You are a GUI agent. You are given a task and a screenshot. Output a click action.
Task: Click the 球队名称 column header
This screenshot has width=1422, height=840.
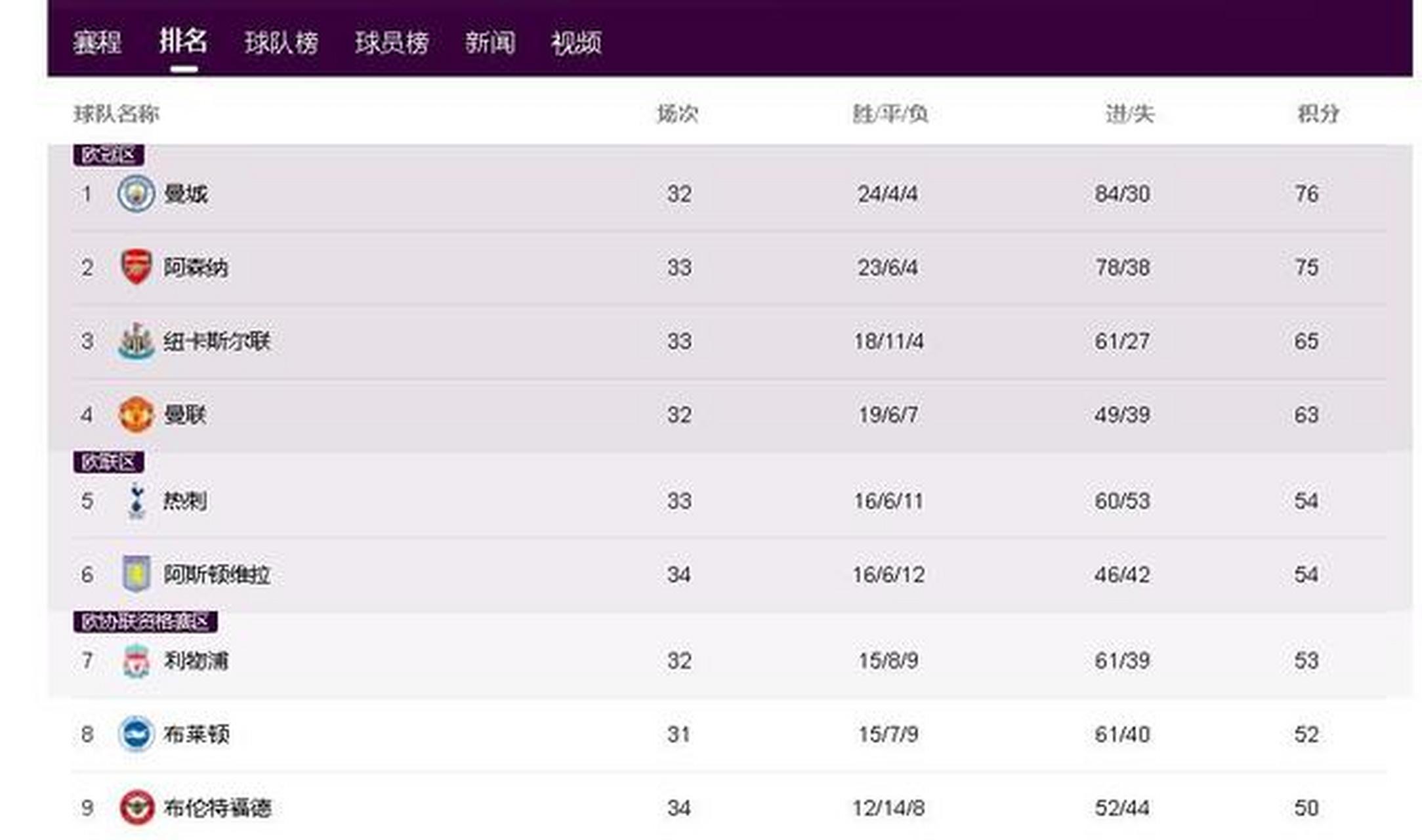pyautogui.click(x=116, y=114)
